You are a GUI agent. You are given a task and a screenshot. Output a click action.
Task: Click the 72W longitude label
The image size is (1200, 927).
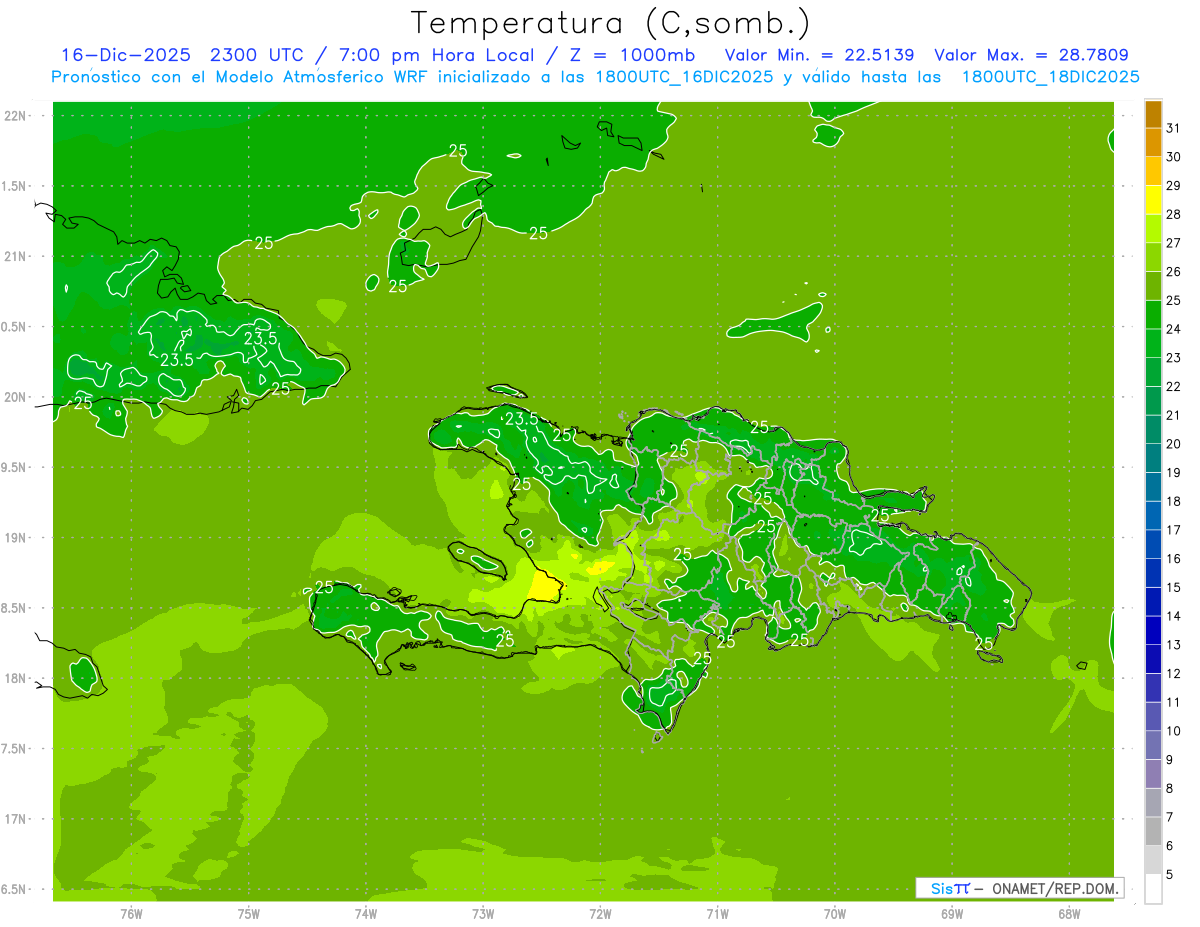(600, 914)
